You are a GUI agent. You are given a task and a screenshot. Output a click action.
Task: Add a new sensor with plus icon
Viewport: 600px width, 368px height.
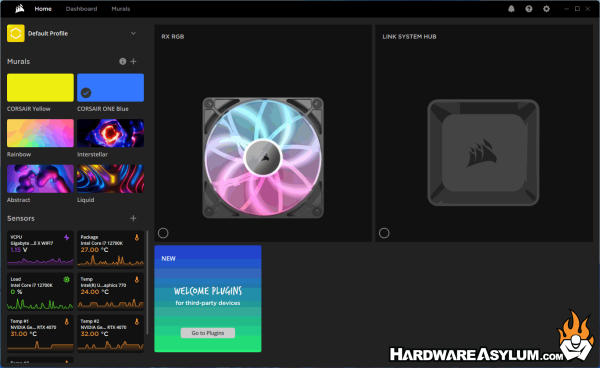pos(133,218)
